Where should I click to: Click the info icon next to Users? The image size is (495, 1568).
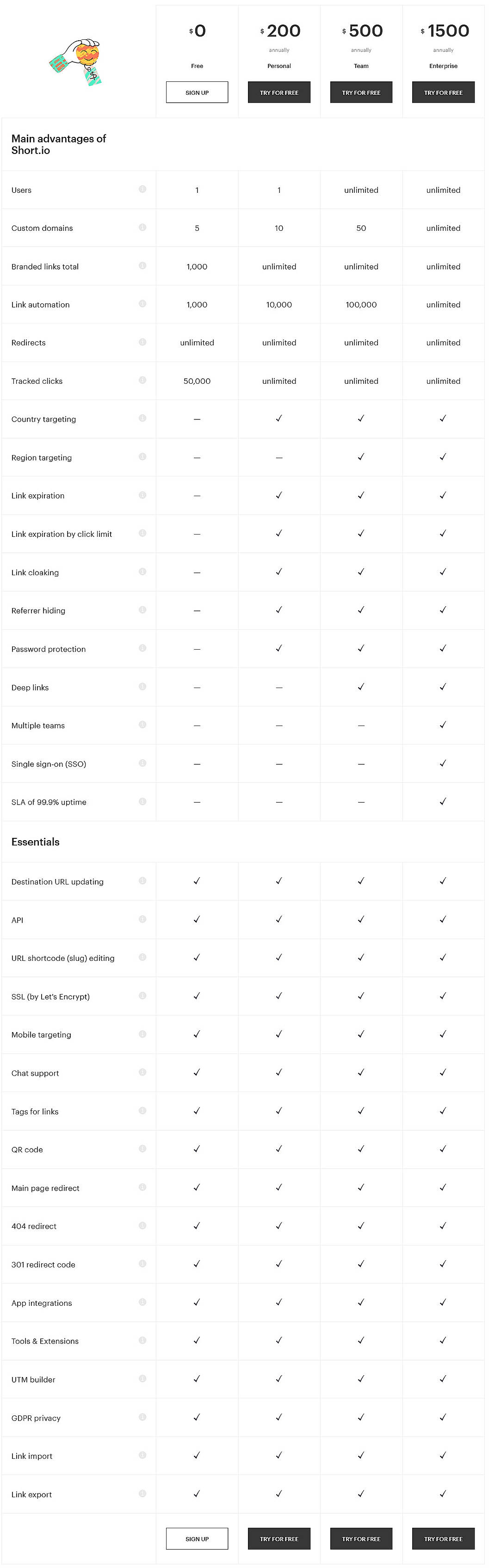click(x=142, y=189)
